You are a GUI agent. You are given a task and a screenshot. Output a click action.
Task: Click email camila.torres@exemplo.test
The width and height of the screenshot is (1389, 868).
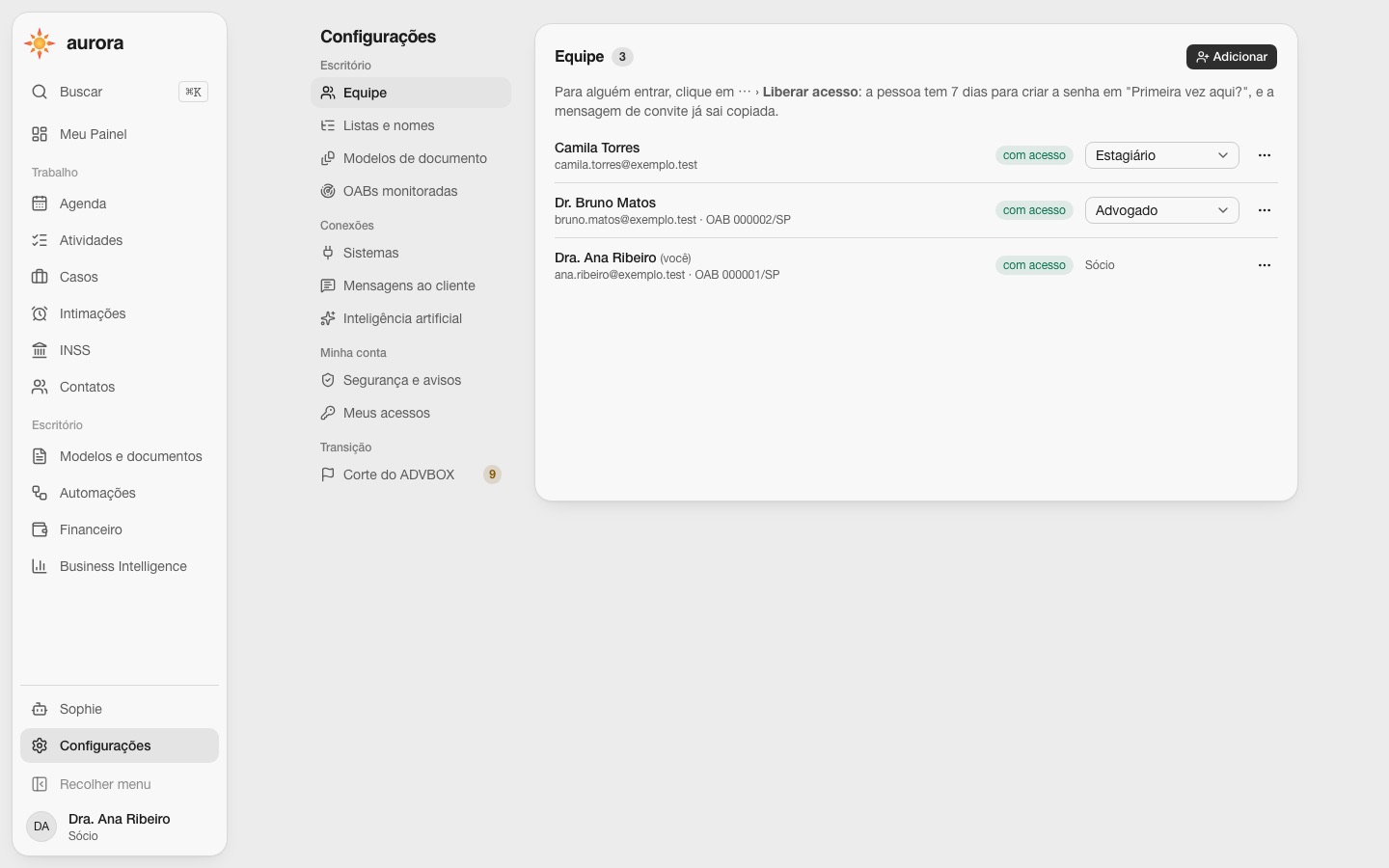point(626,165)
